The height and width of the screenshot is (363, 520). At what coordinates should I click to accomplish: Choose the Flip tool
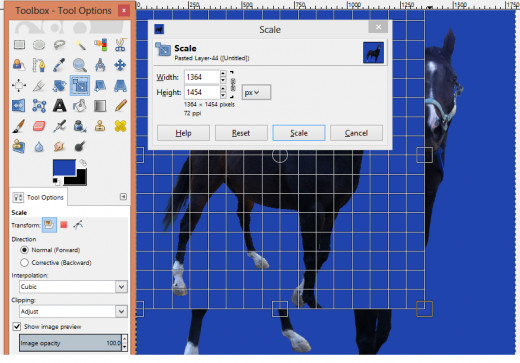point(19,106)
